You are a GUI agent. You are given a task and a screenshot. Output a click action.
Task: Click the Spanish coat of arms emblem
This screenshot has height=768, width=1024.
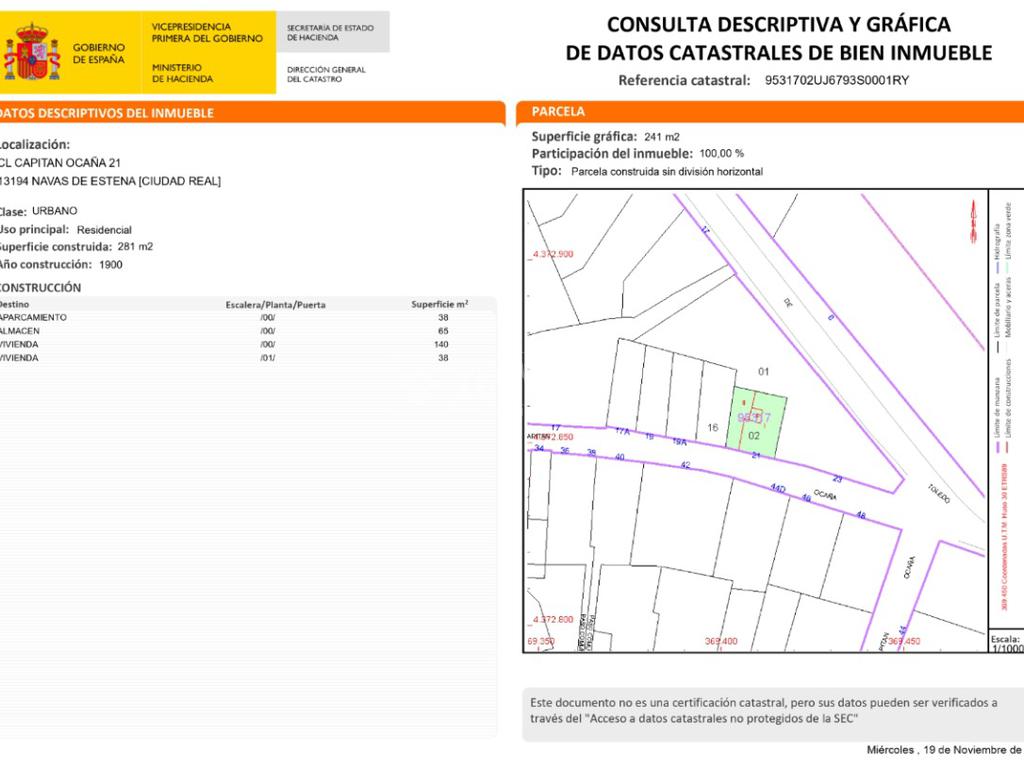click(32, 53)
